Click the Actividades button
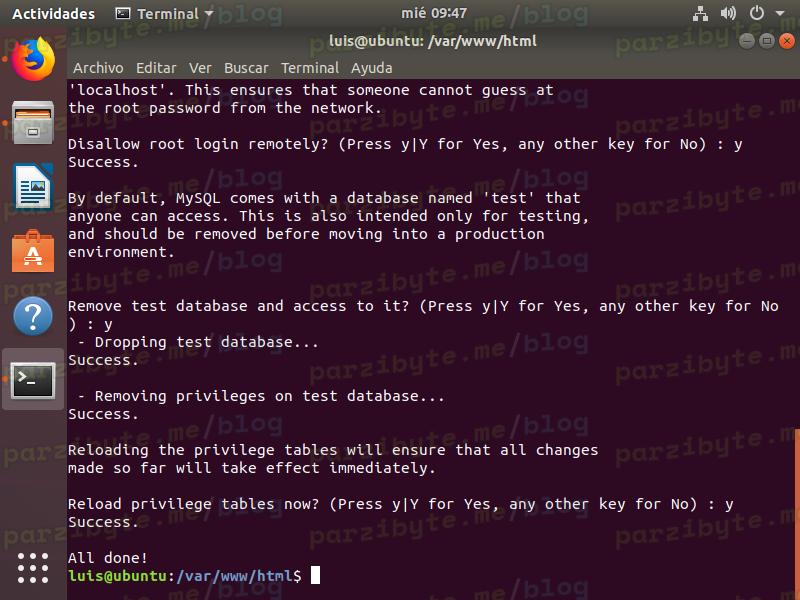This screenshot has width=800, height=600. coord(53,14)
